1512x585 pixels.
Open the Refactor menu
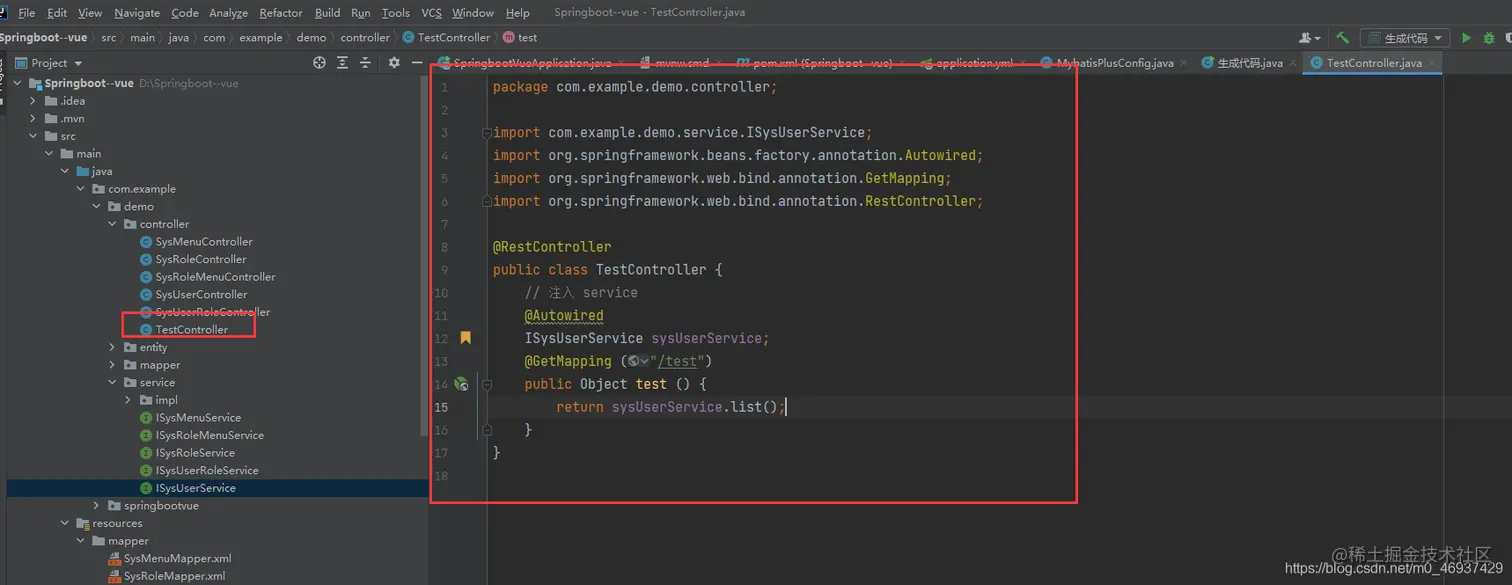pos(281,13)
